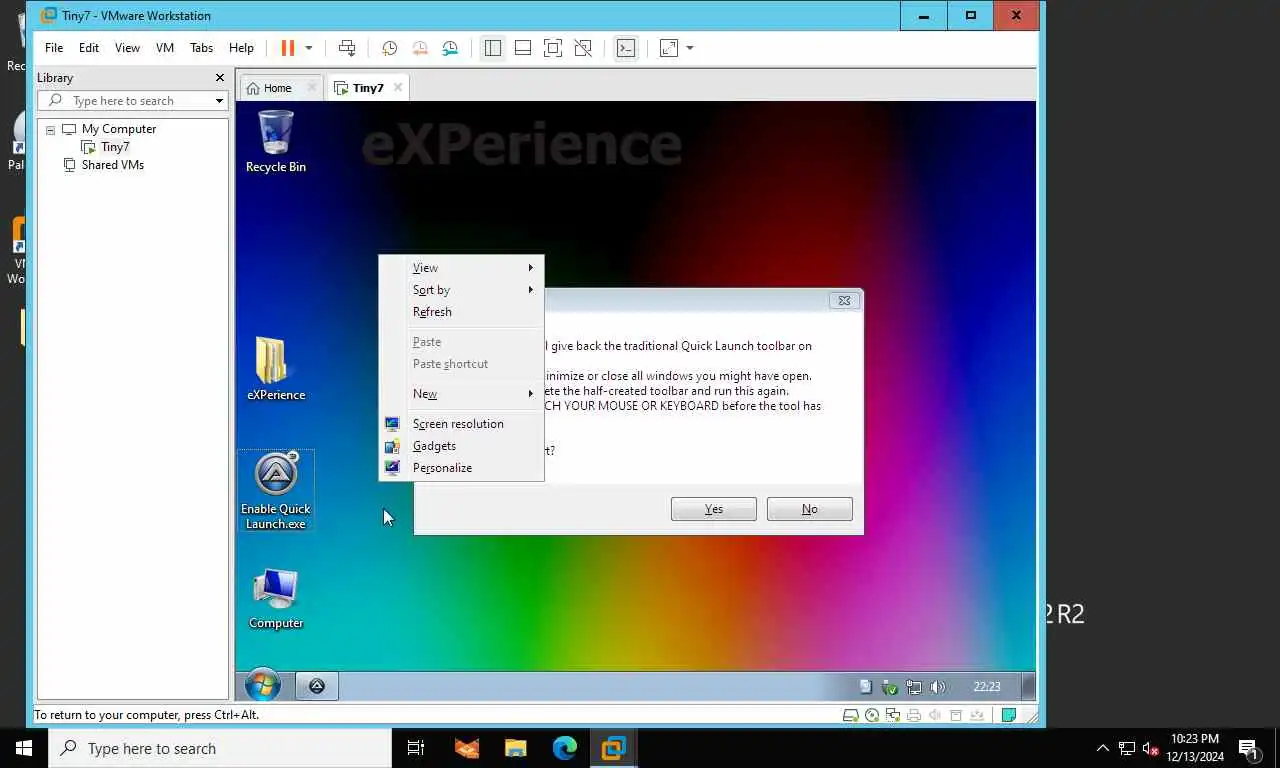
Task: Close the Library panel
Action: (220, 78)
